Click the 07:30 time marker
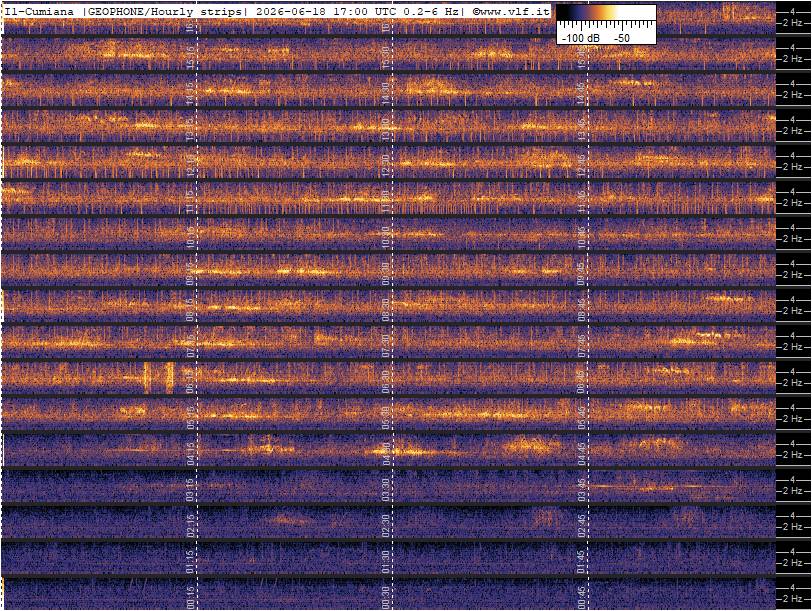Screen dimensions: 812x611 coord(385,345)
